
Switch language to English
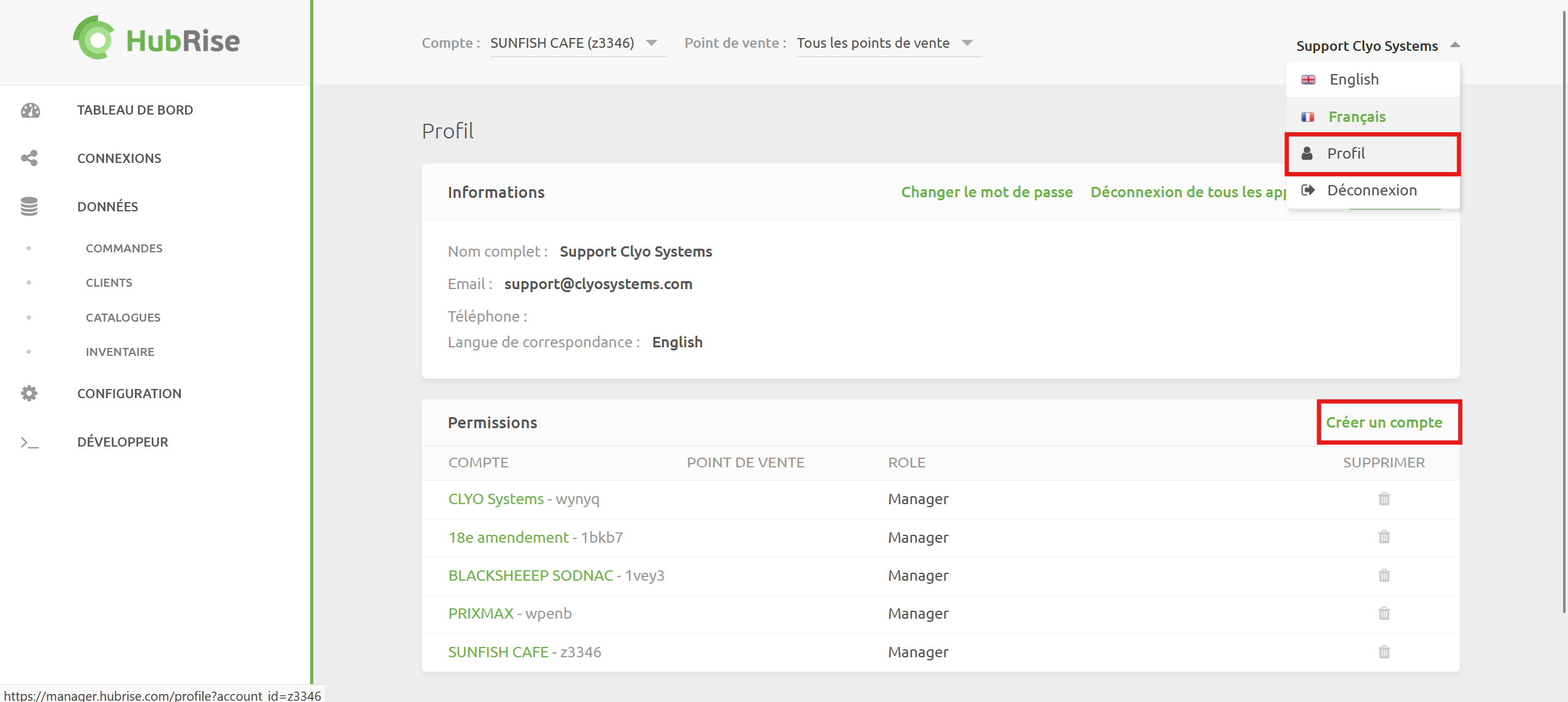point(1353,80)
